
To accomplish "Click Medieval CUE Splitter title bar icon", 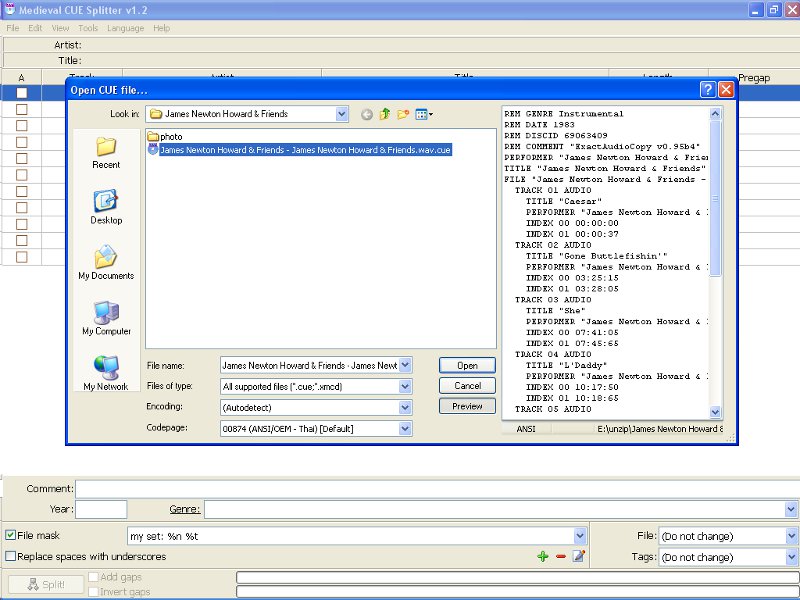I will click(x=10, y=9).
